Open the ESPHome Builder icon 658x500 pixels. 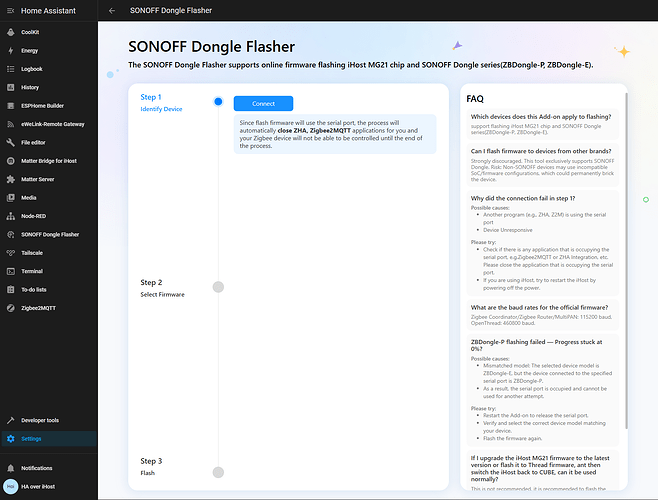click(x=10, y=106)
